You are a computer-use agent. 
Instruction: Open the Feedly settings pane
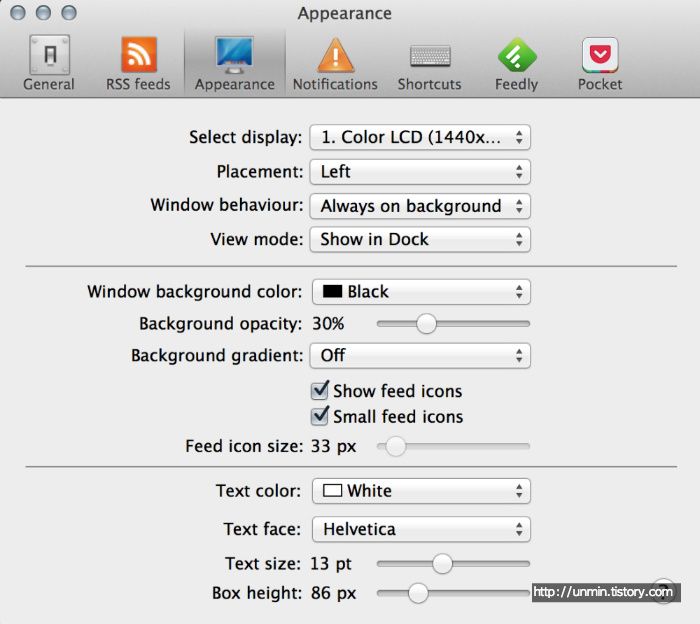517,63
